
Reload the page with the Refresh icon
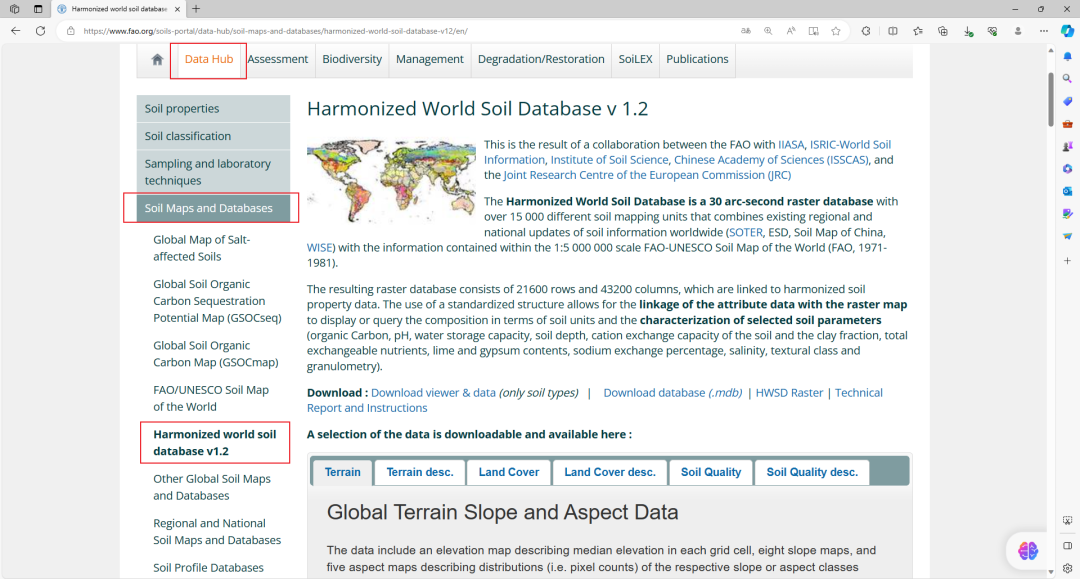[x=41, y=31]
